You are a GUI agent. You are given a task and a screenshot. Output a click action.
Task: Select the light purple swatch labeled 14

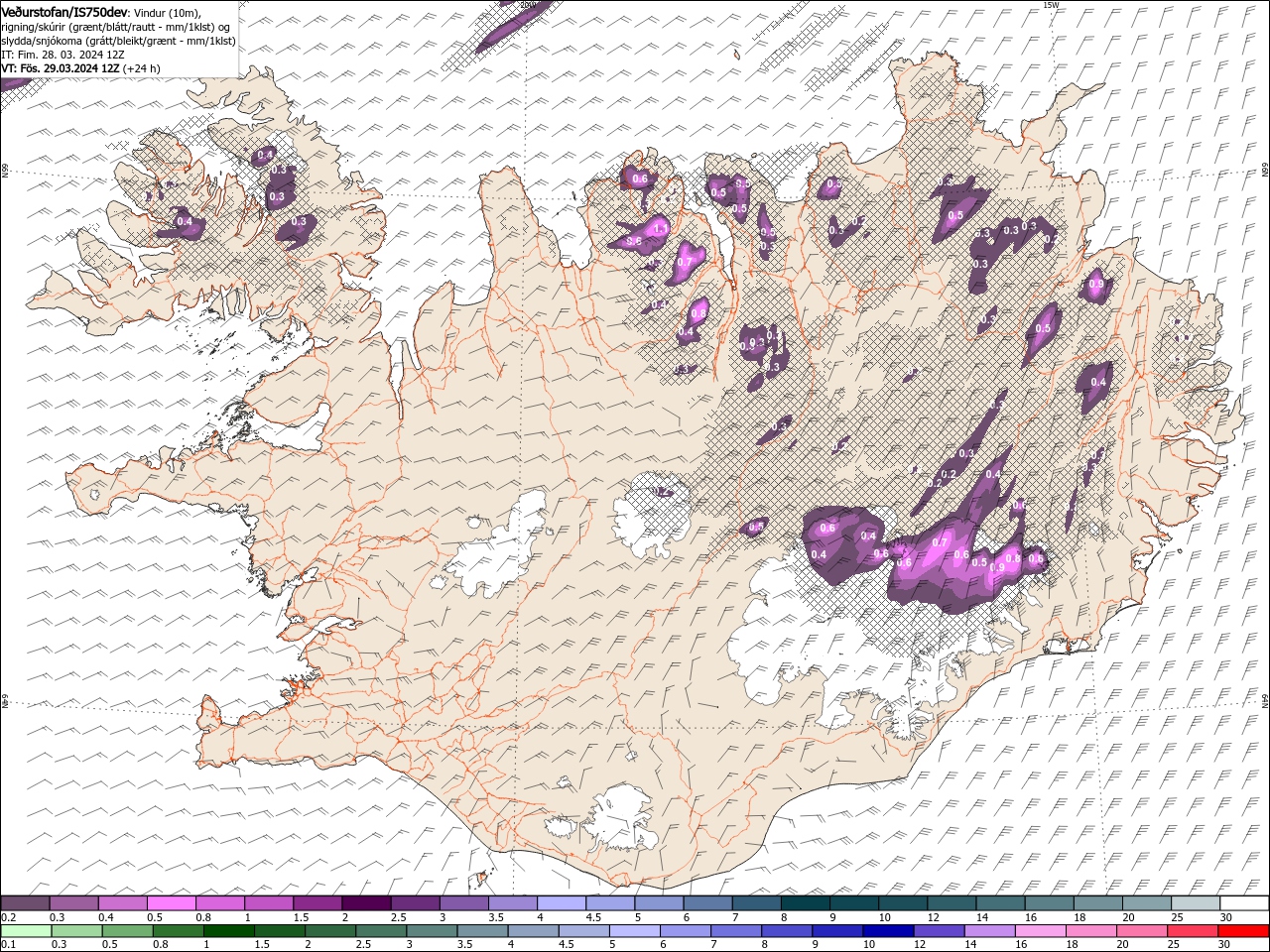[989, 931]
